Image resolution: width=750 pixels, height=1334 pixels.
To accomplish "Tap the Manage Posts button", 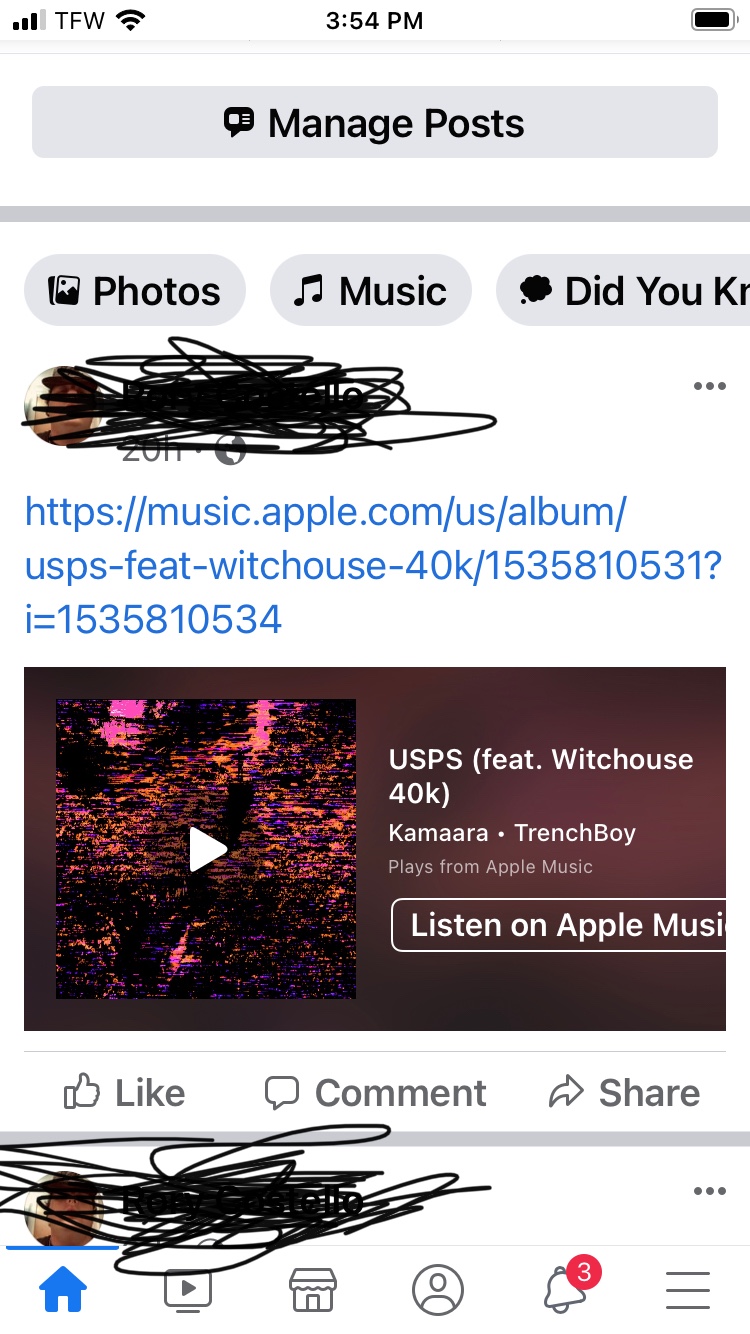I will [375, 123].
